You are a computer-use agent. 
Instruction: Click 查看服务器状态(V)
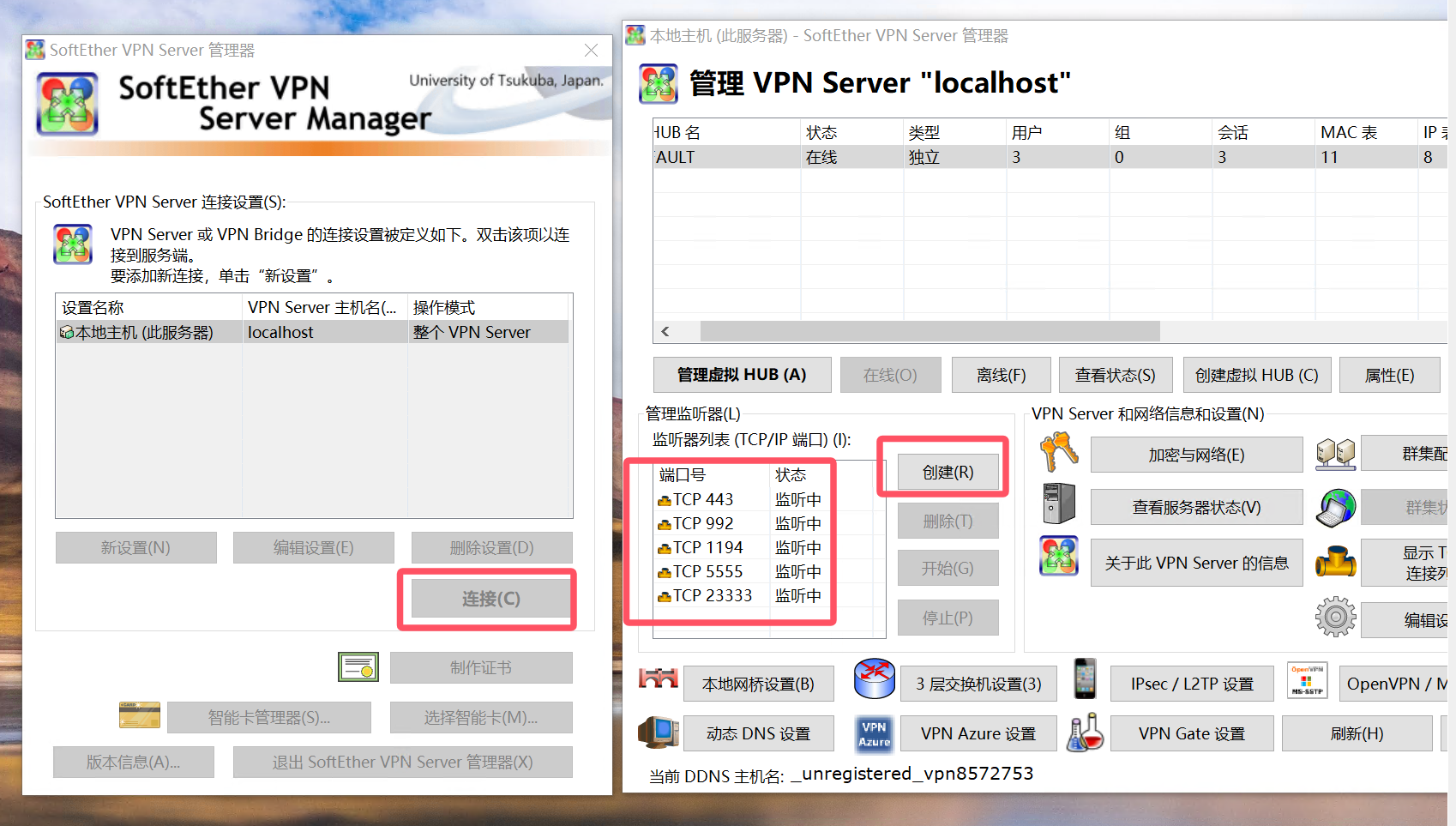click(1196, 507)
